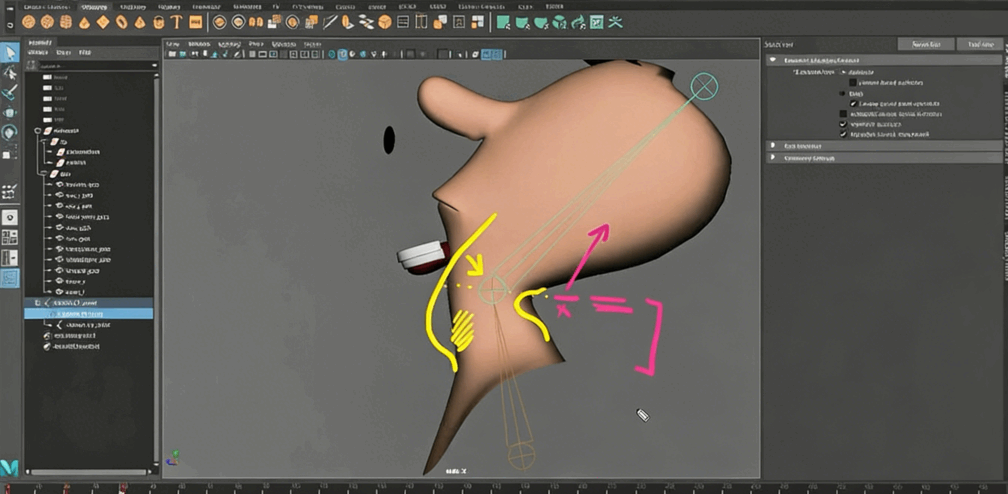1008x494 pixels.
Task: Select the second radio button in Tool Settings
Action: click(843, 93)
